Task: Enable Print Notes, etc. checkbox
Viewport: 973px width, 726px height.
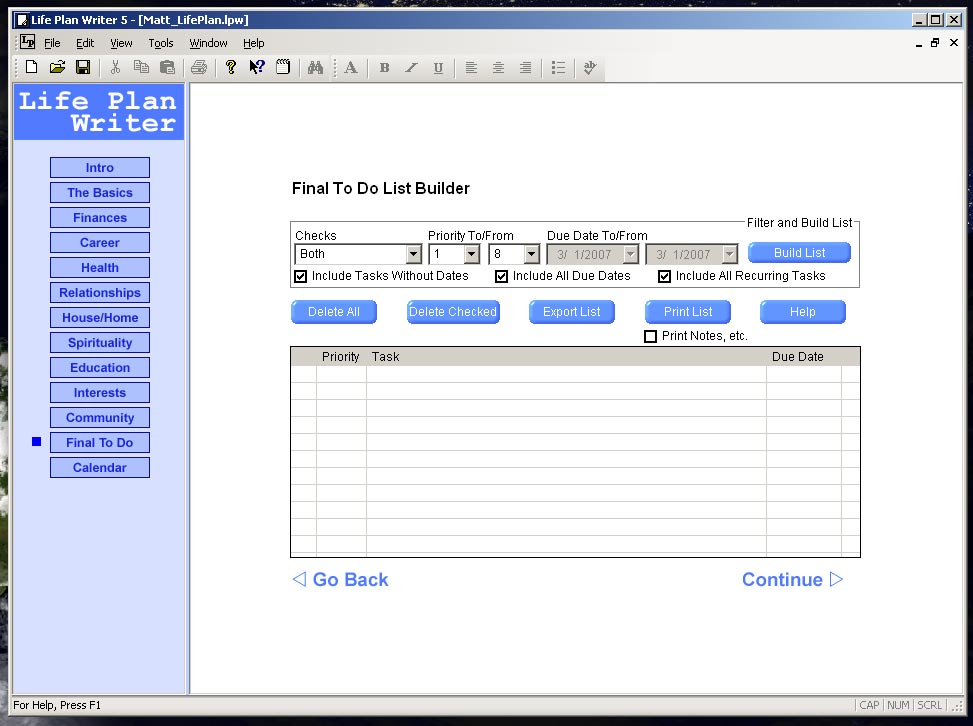Action: pos(650,336)
